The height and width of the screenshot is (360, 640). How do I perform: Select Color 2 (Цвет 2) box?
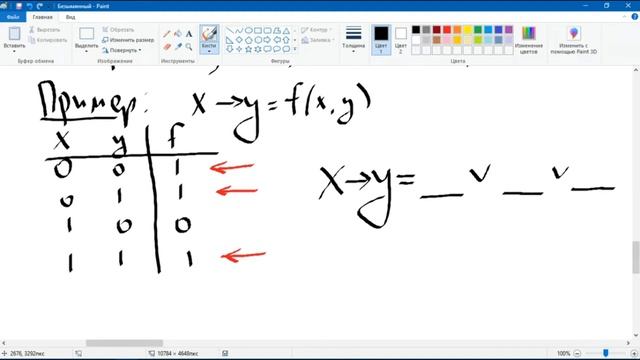pyautogui.click(x=400, y=40)
